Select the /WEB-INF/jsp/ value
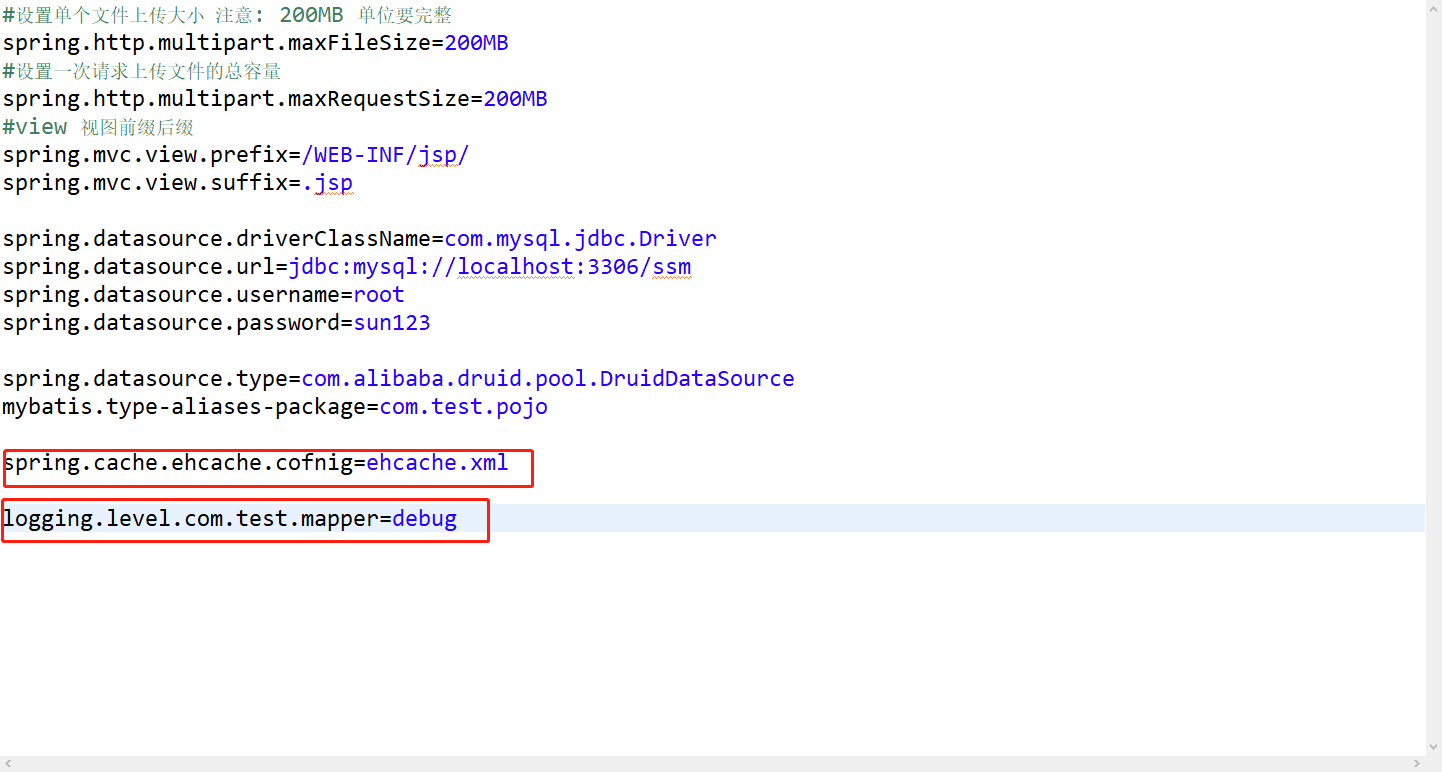The width and height of the screenshot is (1442, 772). coord(386,155)
